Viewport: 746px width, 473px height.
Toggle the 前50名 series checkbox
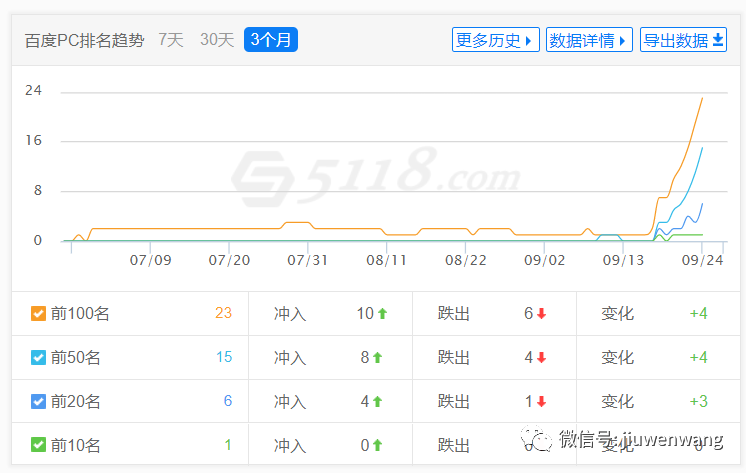coord(38,358)
